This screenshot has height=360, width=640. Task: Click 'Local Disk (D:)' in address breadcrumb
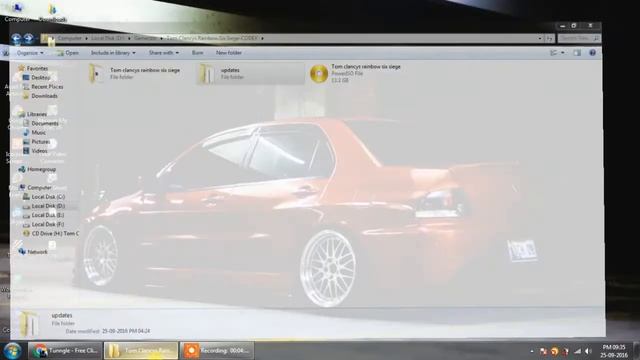click(x=107, y=38)
